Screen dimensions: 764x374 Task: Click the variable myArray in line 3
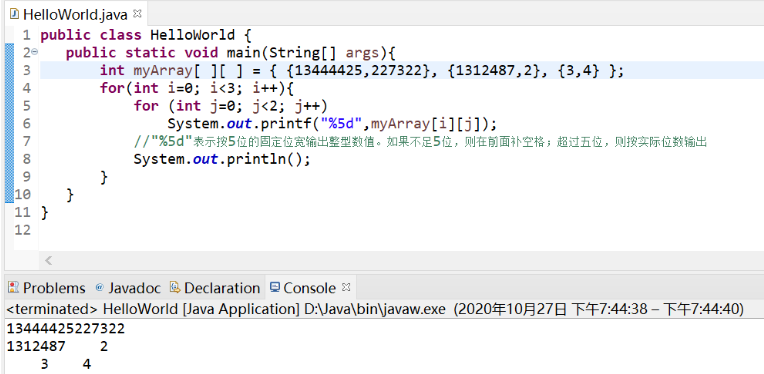coord(163,71)
